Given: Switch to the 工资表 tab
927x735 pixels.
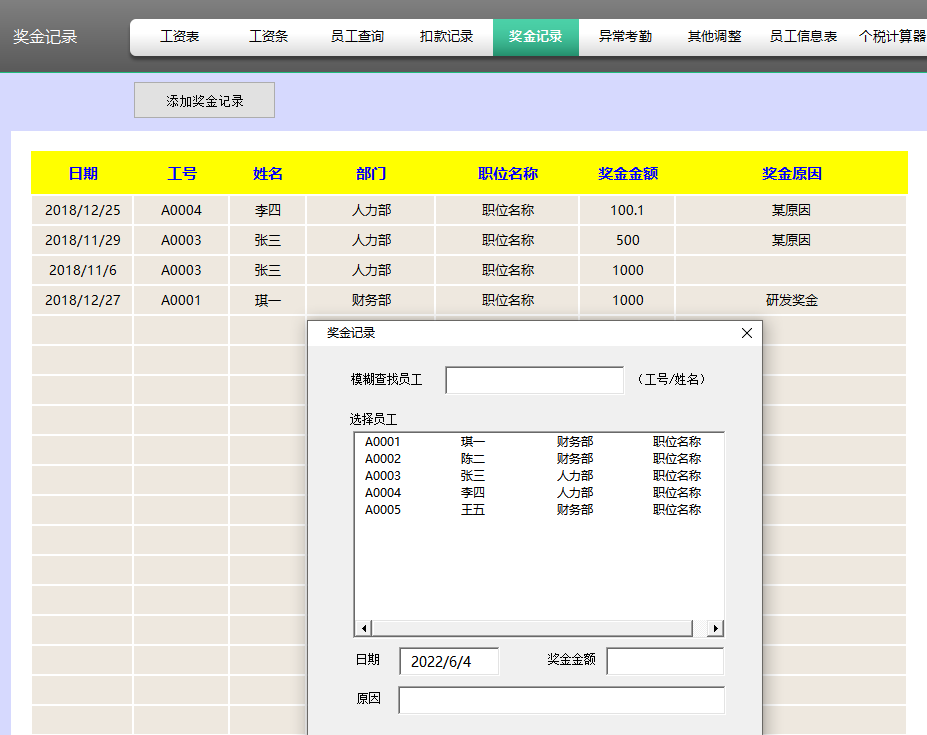Looking at the screenshot, I should [179, 34].
